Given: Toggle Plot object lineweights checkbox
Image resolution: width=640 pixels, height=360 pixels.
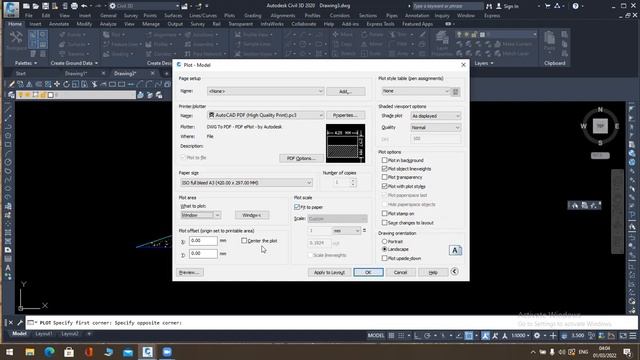Looking at the screenshot, I should coord(384,169).
